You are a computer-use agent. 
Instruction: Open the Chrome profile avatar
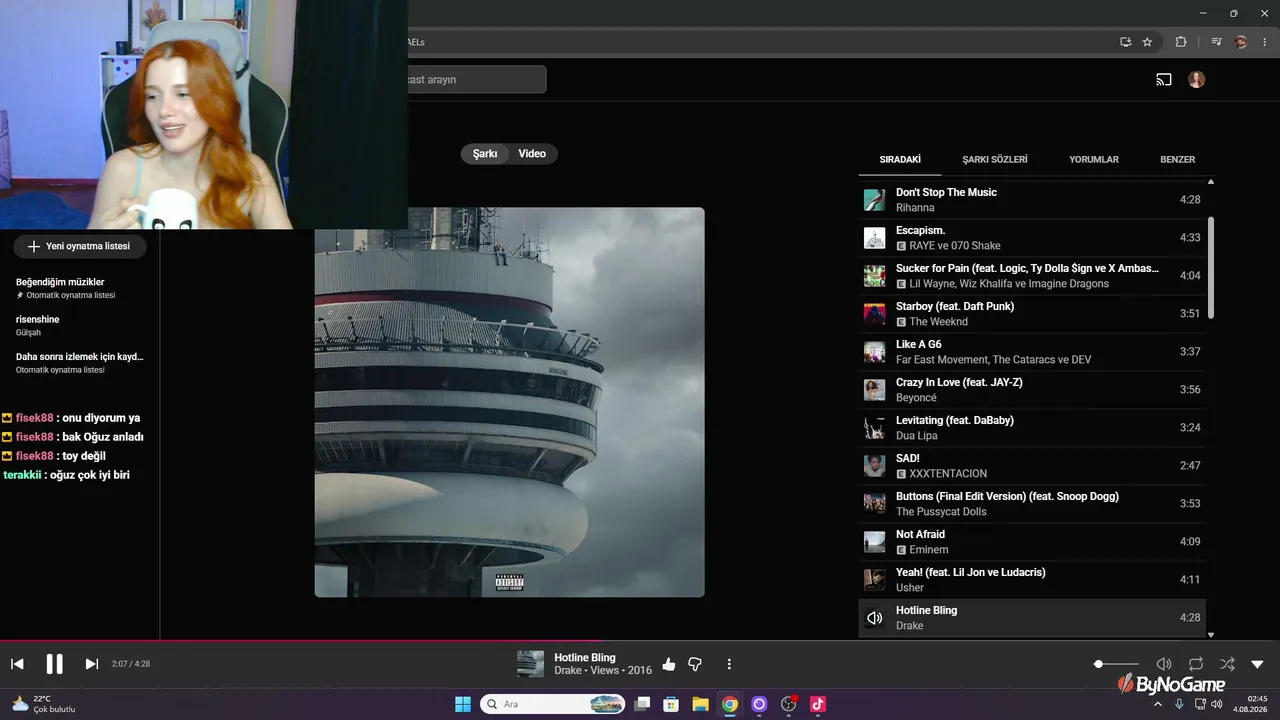1241,42
